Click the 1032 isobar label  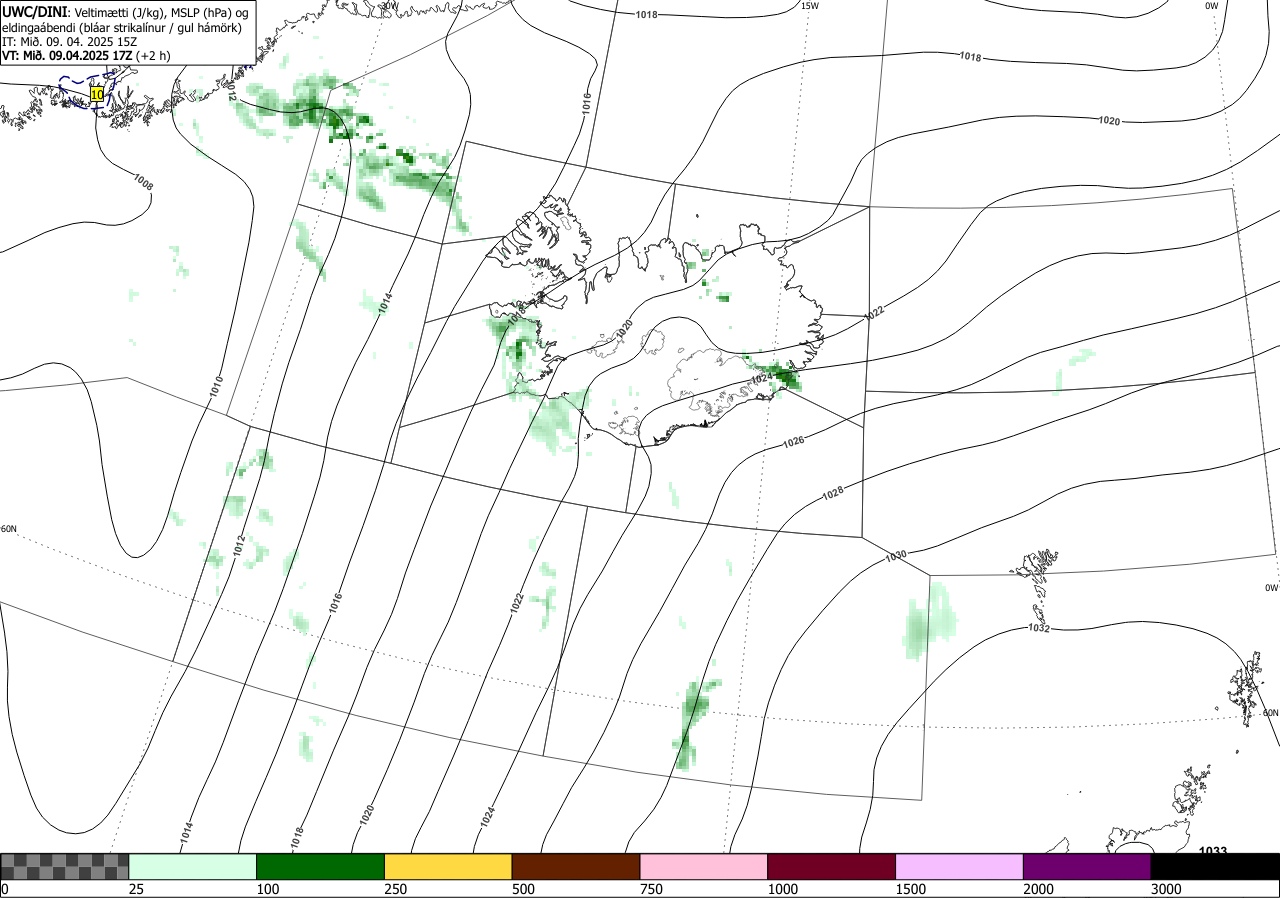tap(1039, 628)
